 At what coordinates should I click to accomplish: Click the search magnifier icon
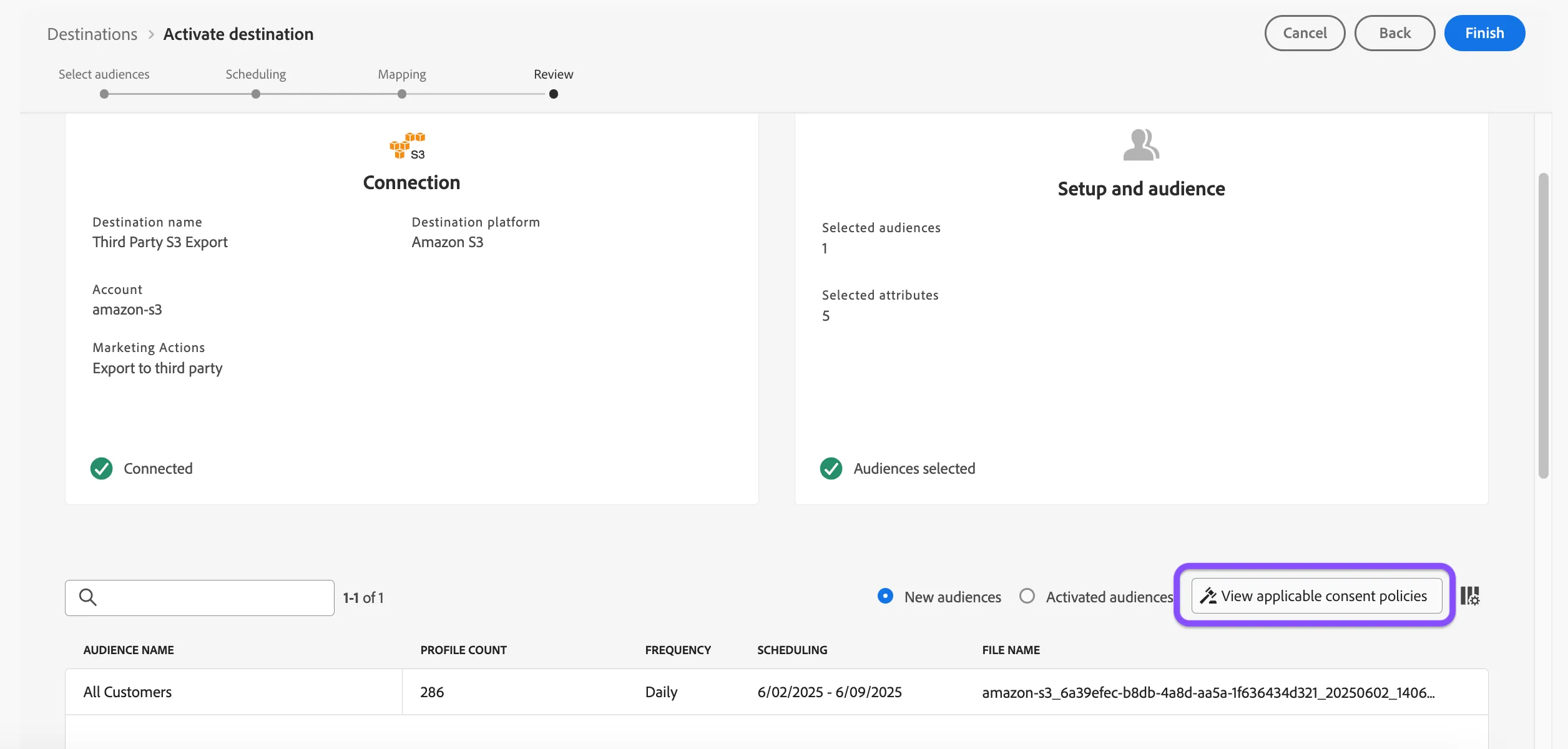click(x=88, y=597)
